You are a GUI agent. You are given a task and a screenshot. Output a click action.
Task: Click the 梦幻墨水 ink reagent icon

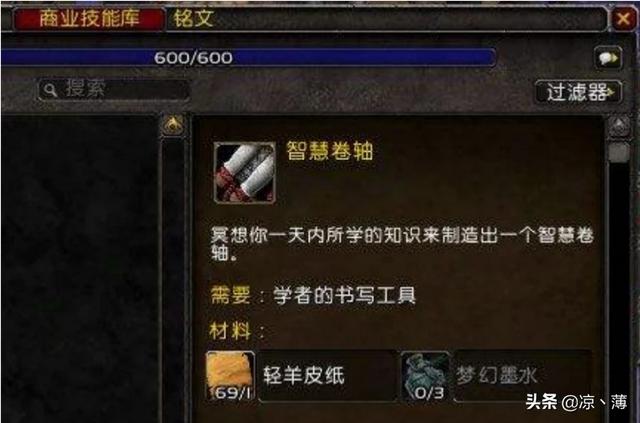point(425,376)
